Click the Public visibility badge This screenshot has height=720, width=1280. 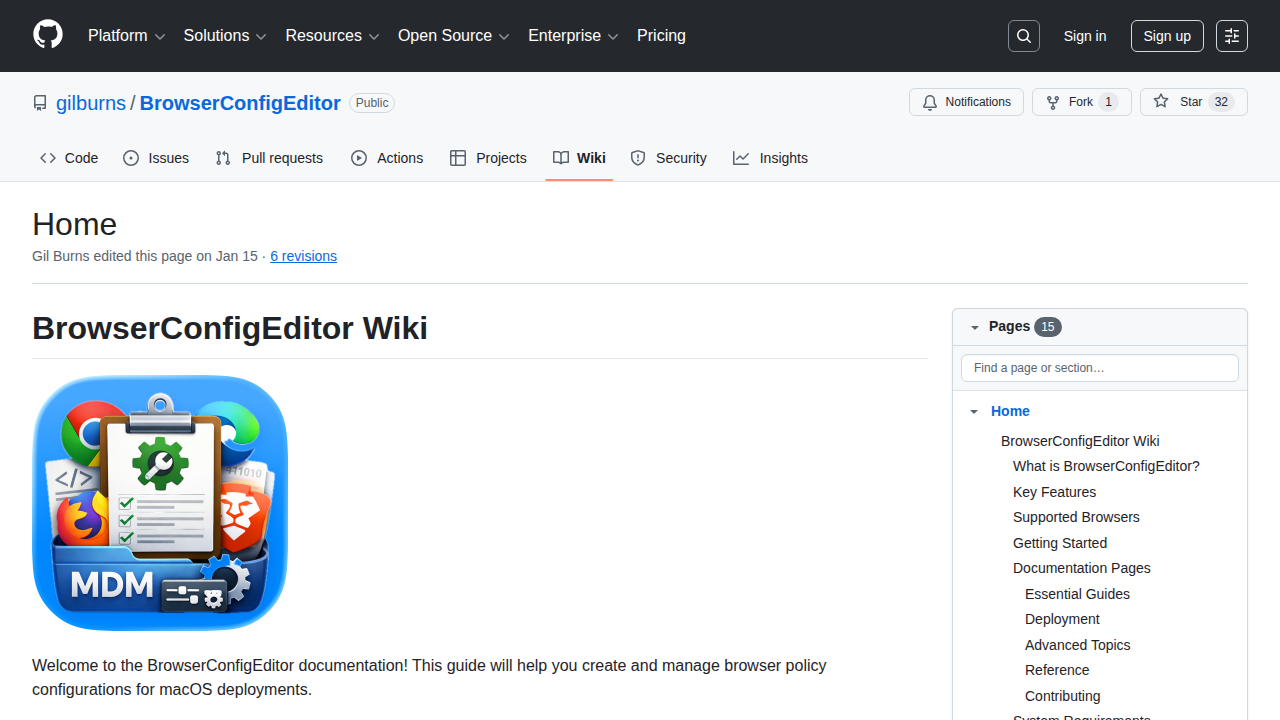pyautogui.click(x=372, y=103)
